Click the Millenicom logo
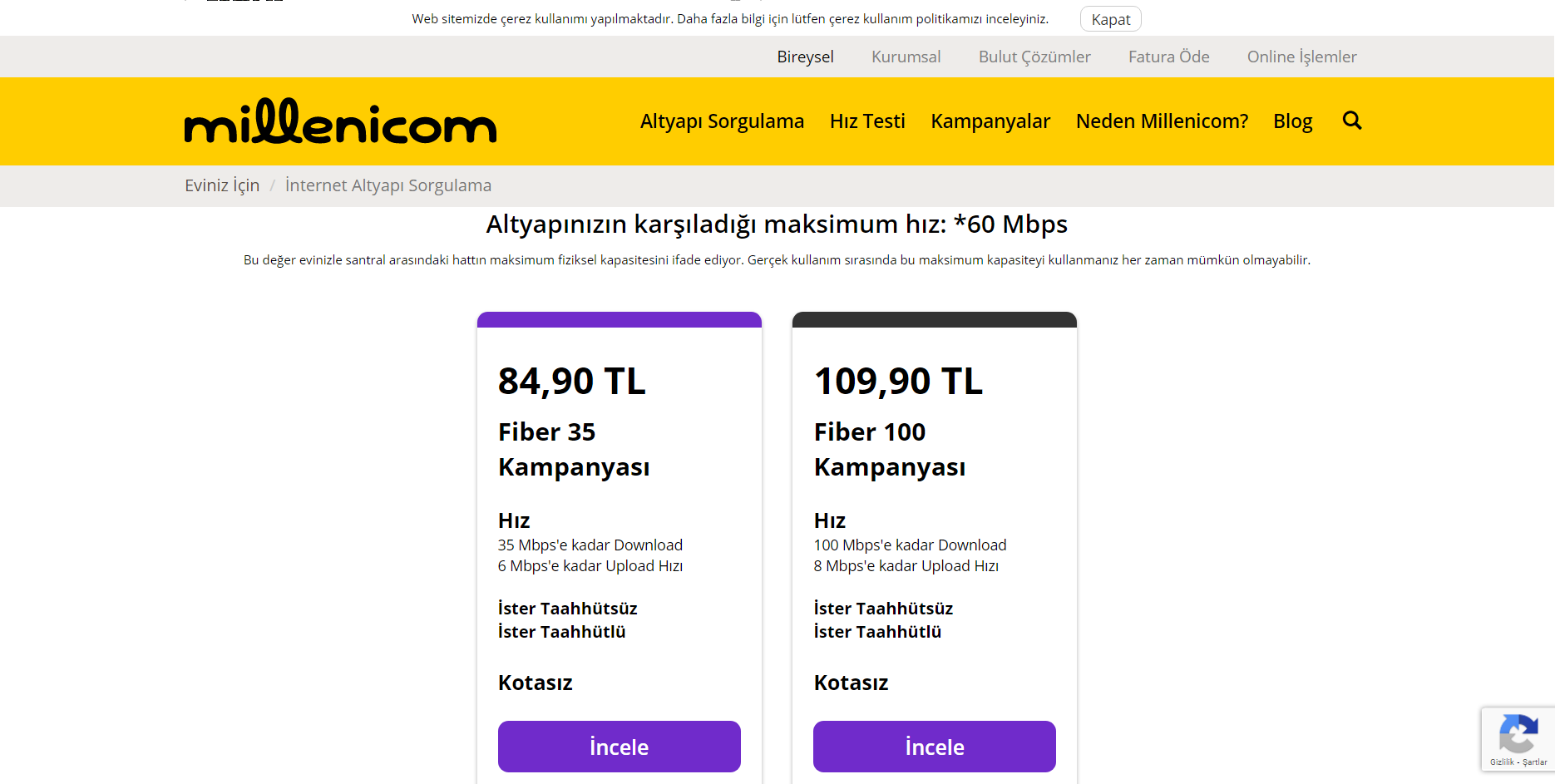Image resolution: width=1555 pixels, height=784 pixels. click(x=340, y=121)
